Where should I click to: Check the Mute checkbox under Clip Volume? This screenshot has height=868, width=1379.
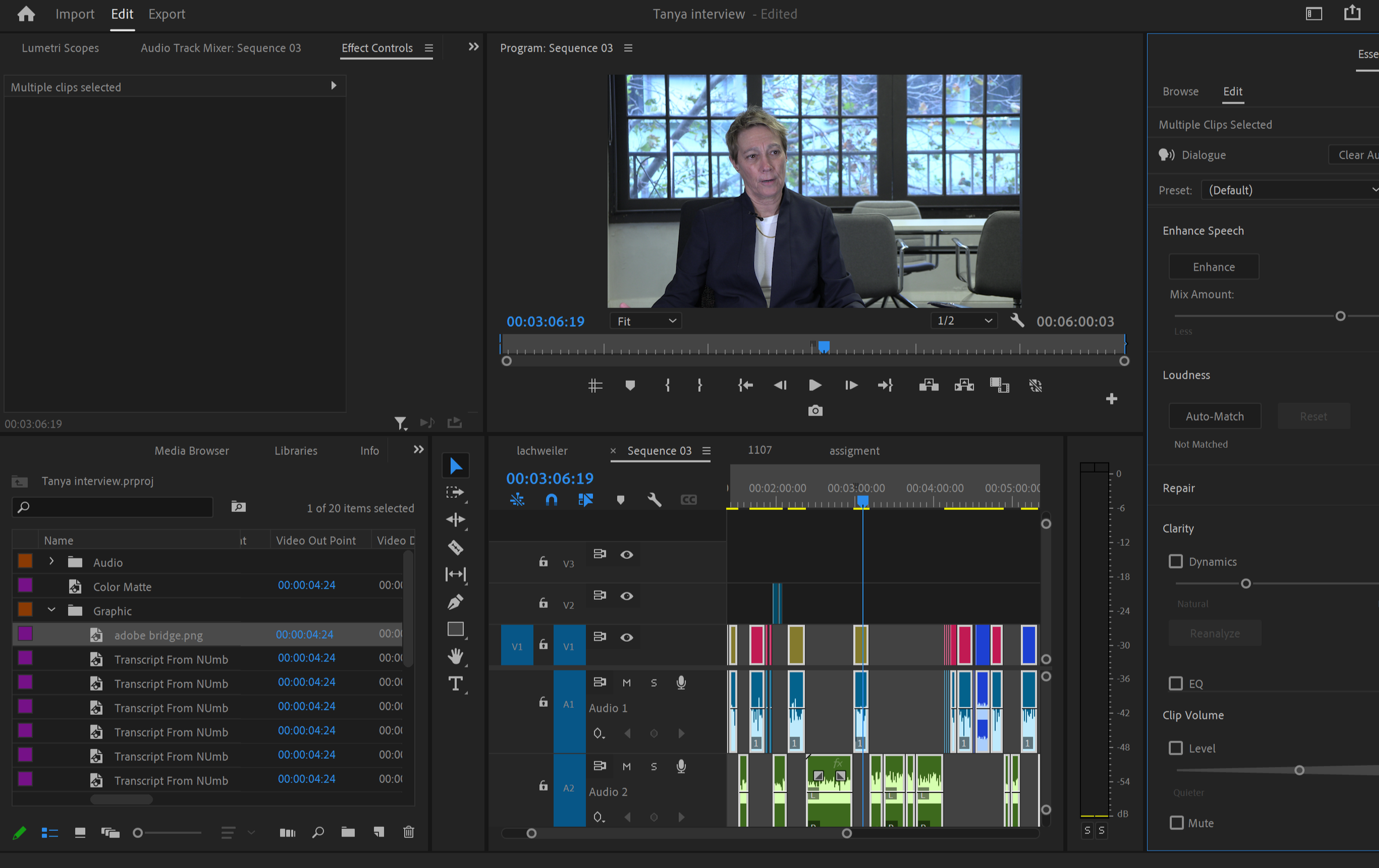coord(1176,822)
